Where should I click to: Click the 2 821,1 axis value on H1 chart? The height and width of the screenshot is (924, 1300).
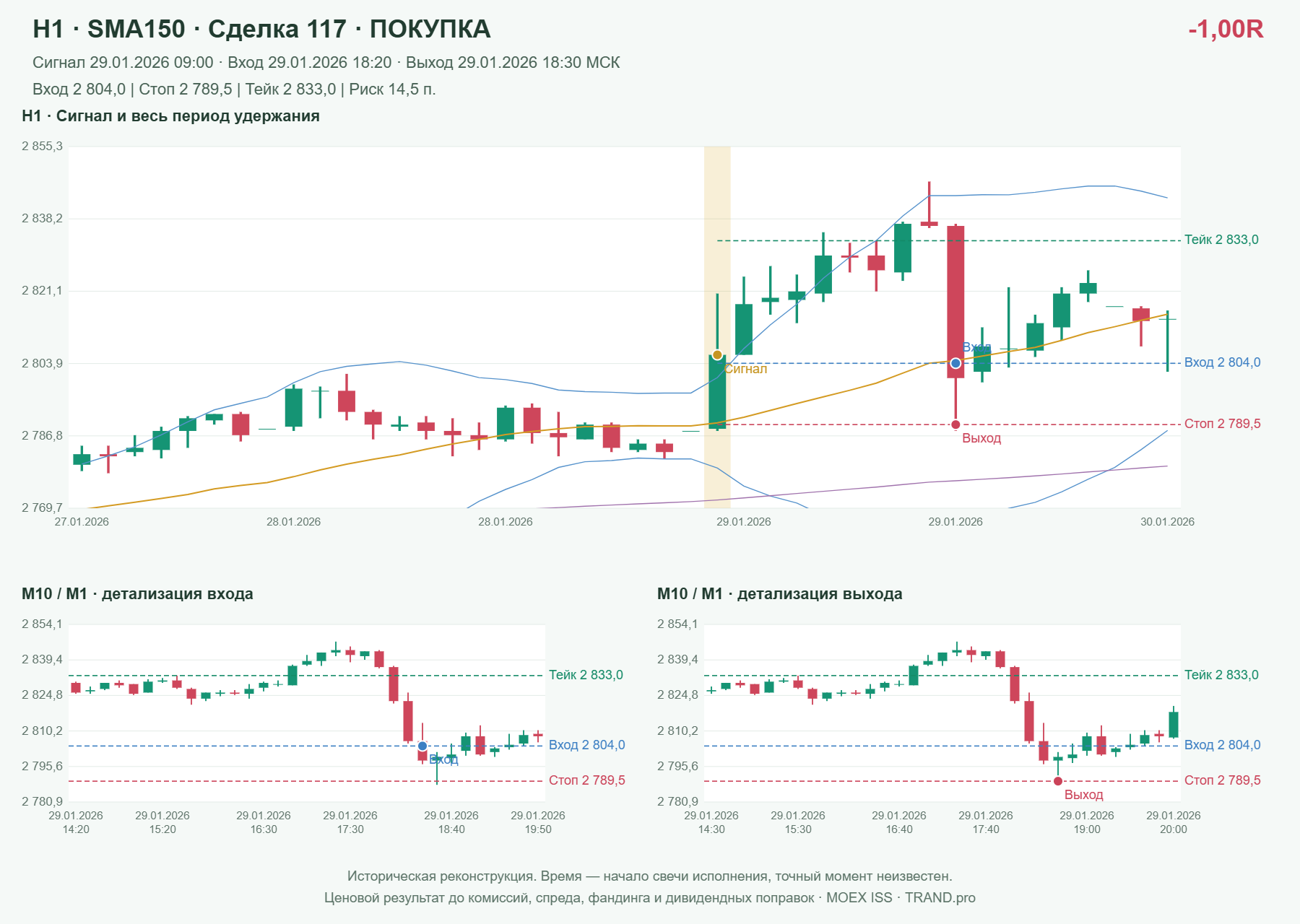(x=42, y=291)
